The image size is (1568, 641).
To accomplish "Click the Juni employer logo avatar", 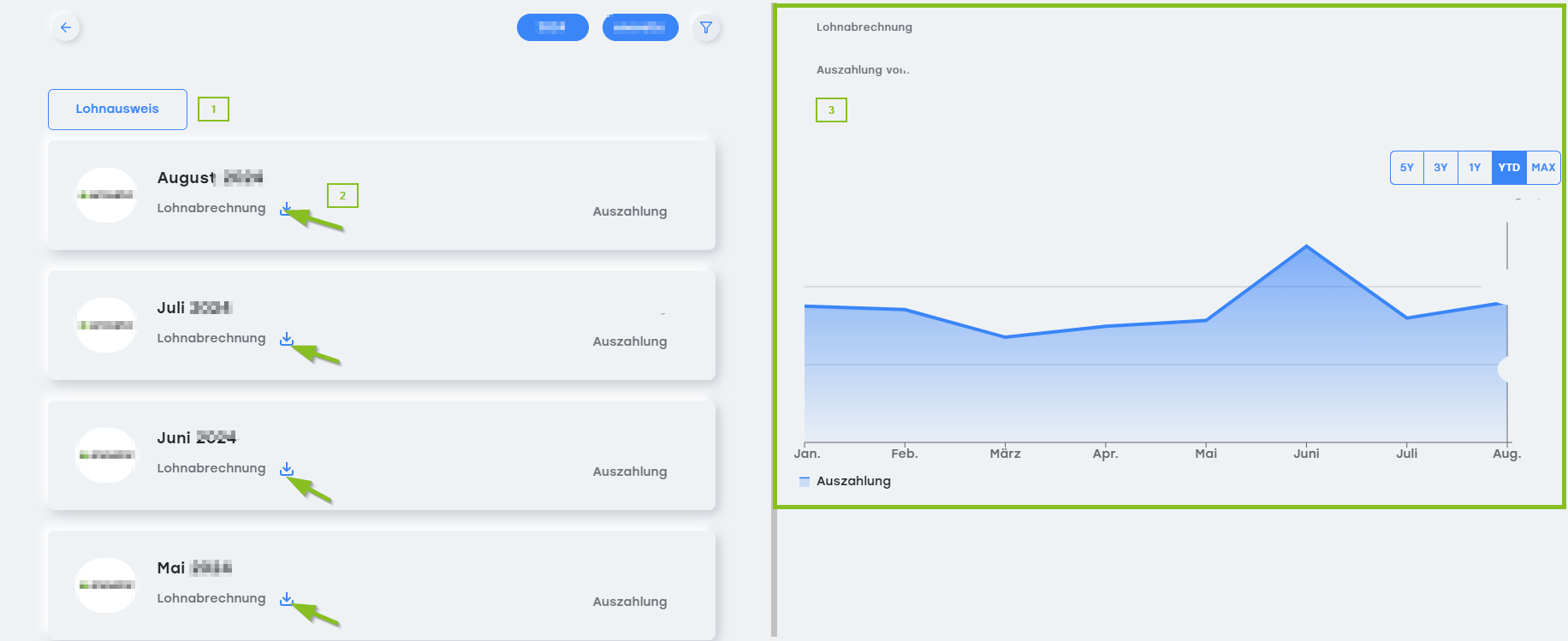I will click(106, 455).
